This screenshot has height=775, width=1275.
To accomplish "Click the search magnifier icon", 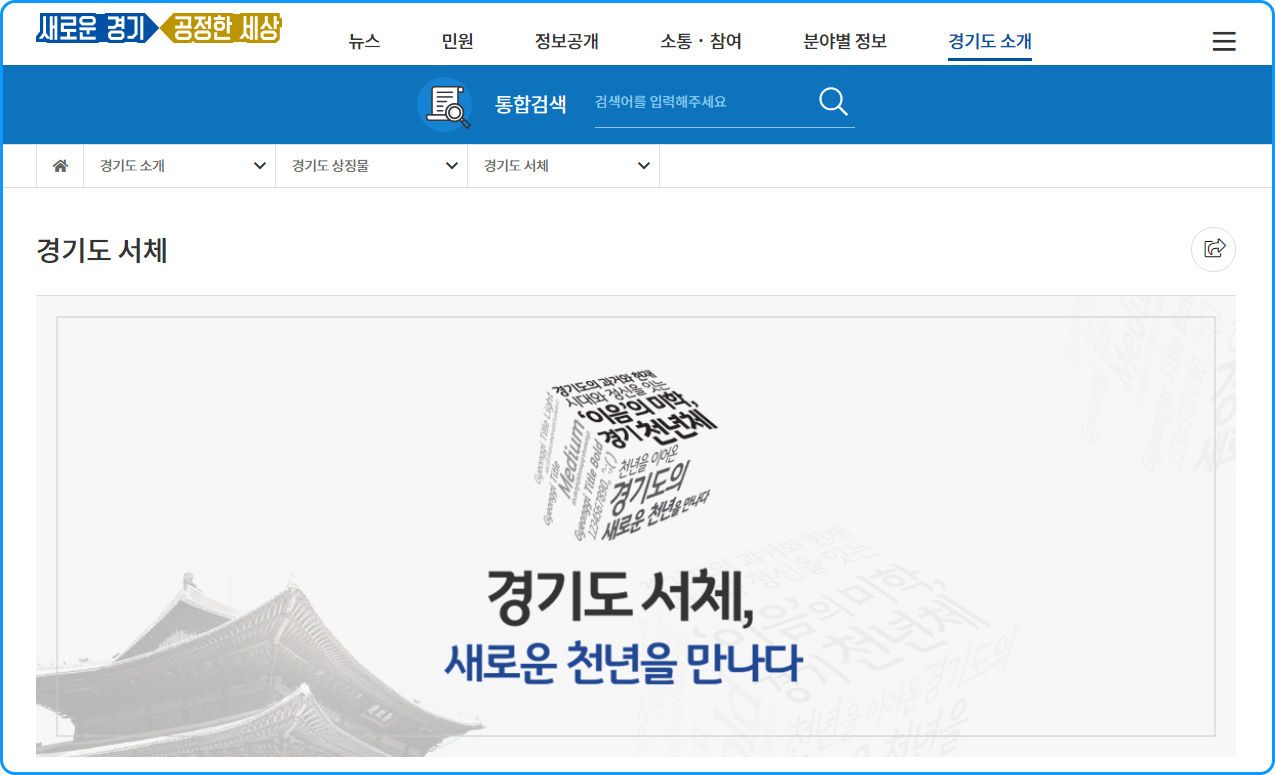I will coord(832,101).
